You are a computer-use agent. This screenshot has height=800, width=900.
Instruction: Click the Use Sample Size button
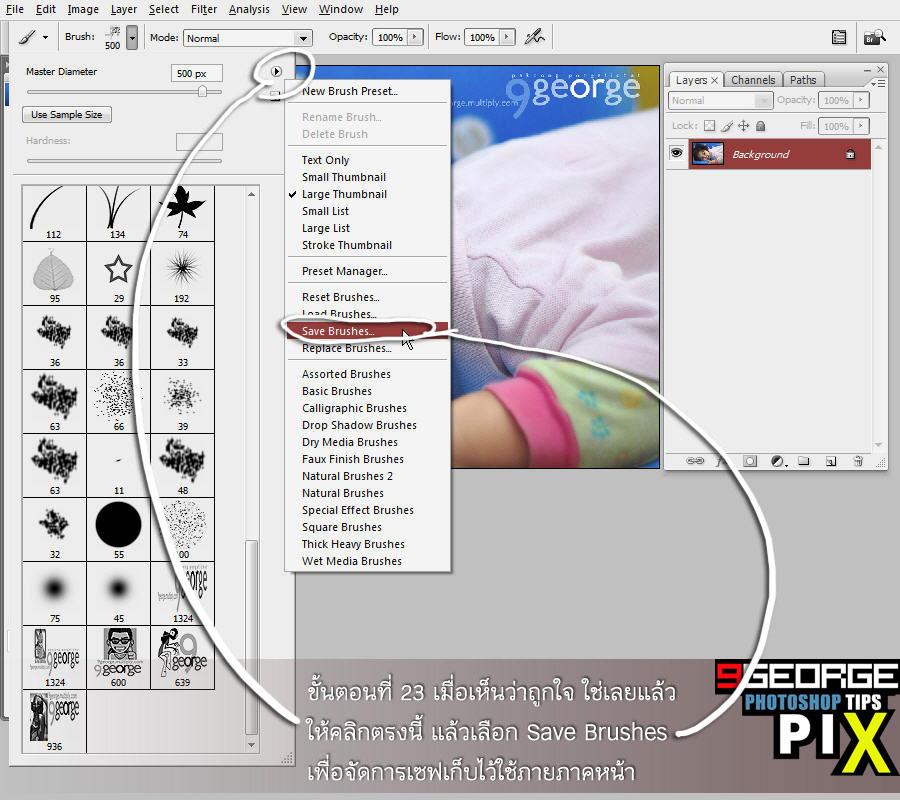[67, 115]
